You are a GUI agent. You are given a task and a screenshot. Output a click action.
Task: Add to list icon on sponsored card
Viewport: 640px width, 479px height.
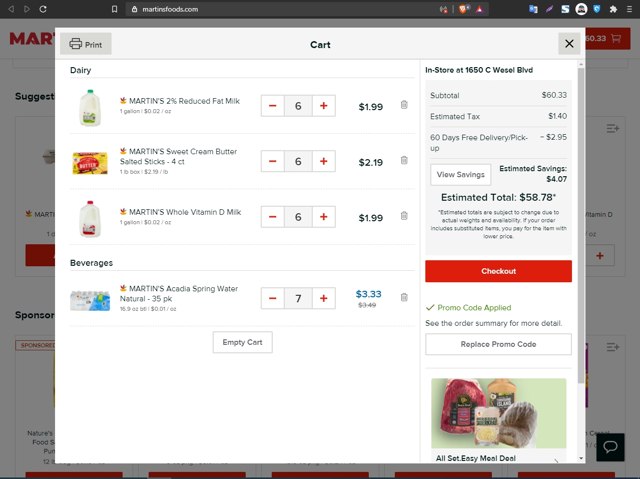tap(613, 347)
